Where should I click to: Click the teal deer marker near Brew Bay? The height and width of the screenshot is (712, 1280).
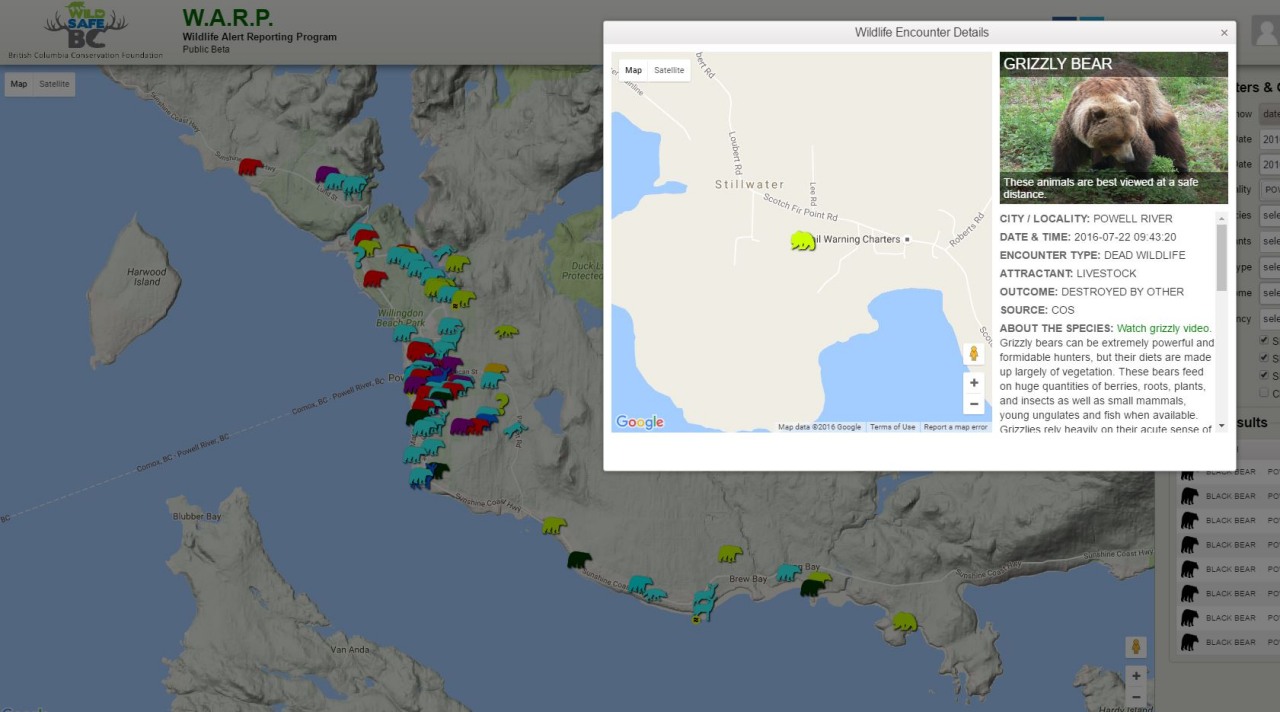(x=705, y=600)
